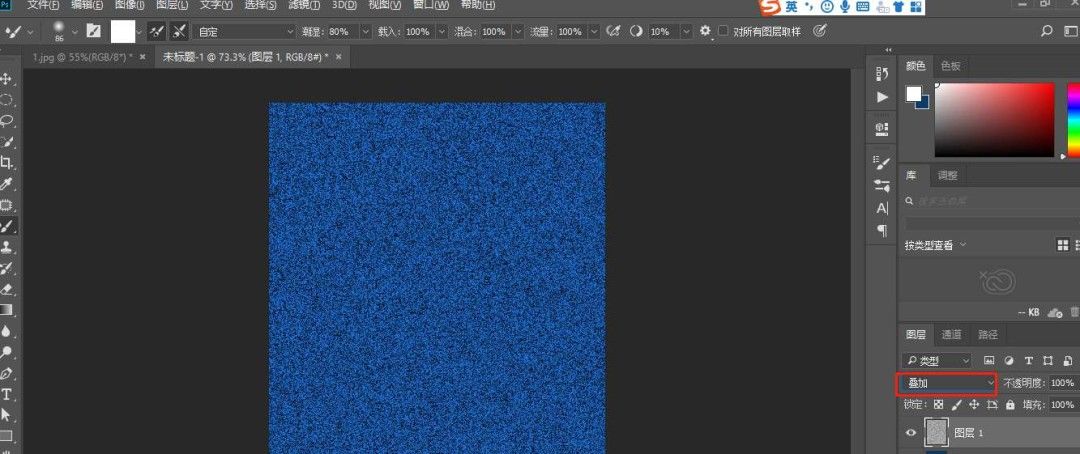The height and width of the screenshot is (454, 1080).
Task: Open the Paragraph panel icon
Action: [x=881, y=231]
